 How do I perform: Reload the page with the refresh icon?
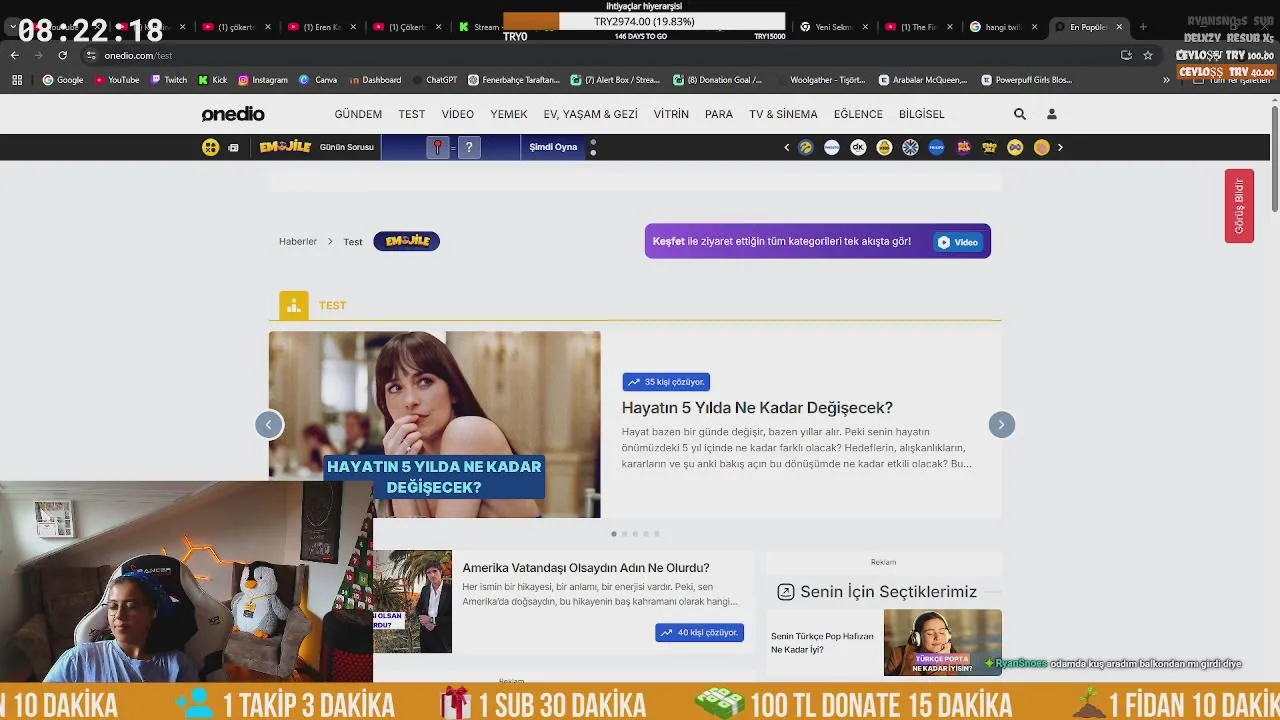click(x=63, y=55)
